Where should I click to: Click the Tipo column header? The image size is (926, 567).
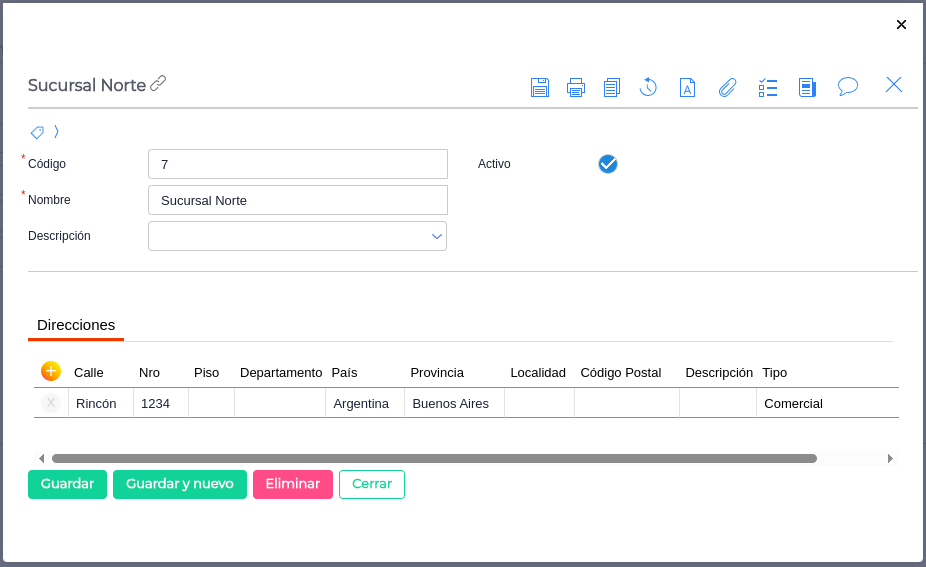[x=774, y=373]
